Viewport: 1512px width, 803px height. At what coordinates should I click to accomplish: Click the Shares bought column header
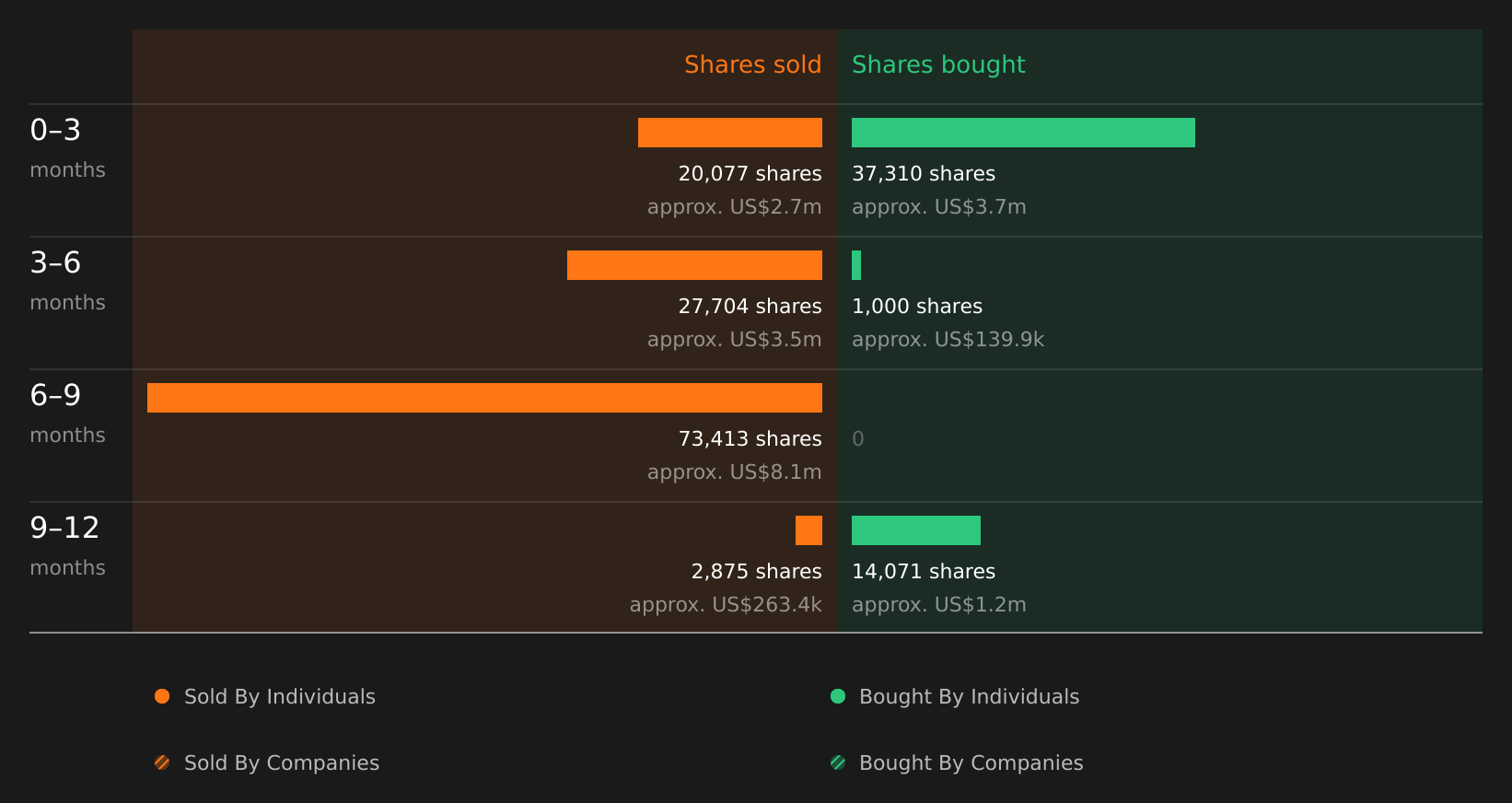click(x=938, y=64)
